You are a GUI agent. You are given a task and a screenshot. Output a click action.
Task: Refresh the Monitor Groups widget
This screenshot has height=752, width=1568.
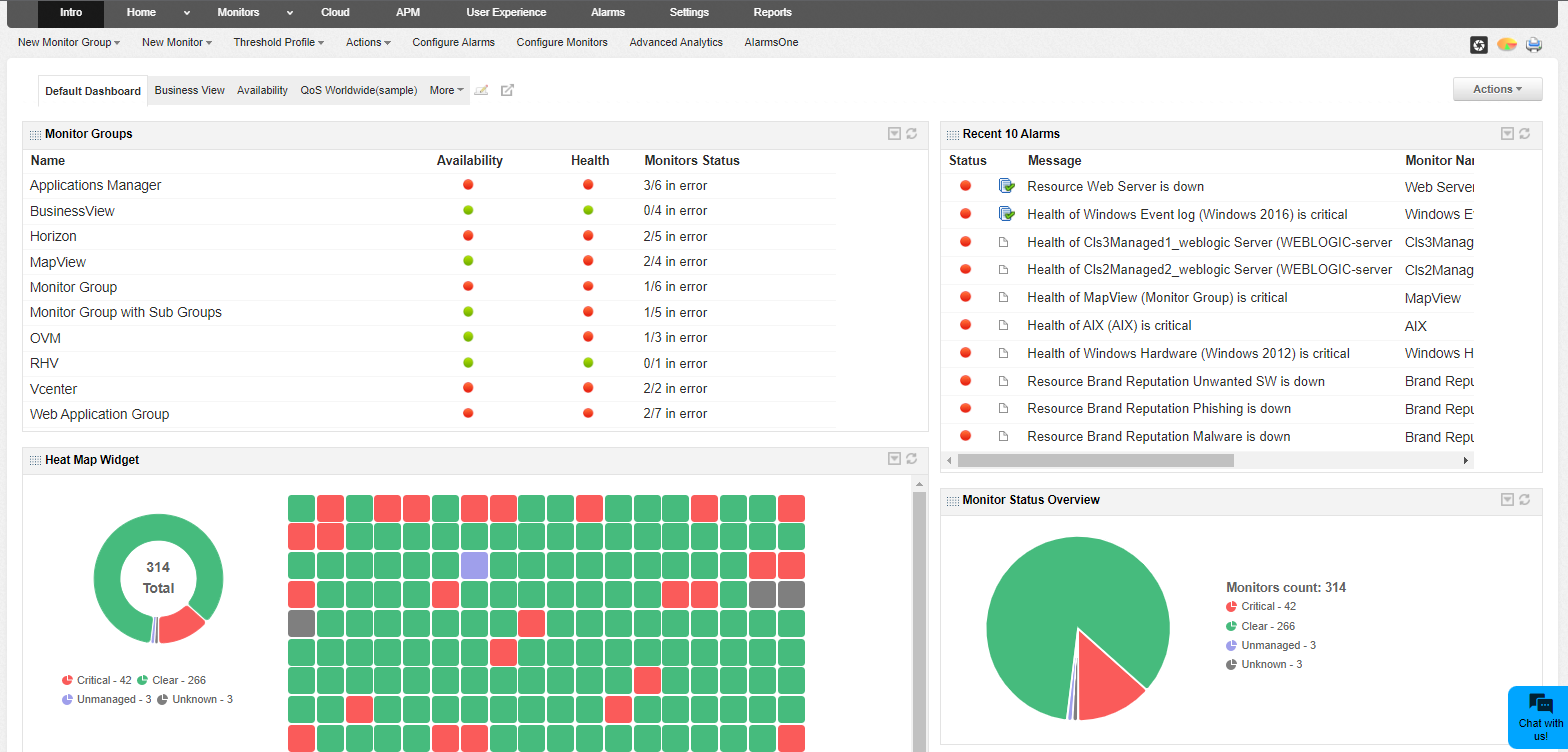pyautogui.click(x=912, y=134)
